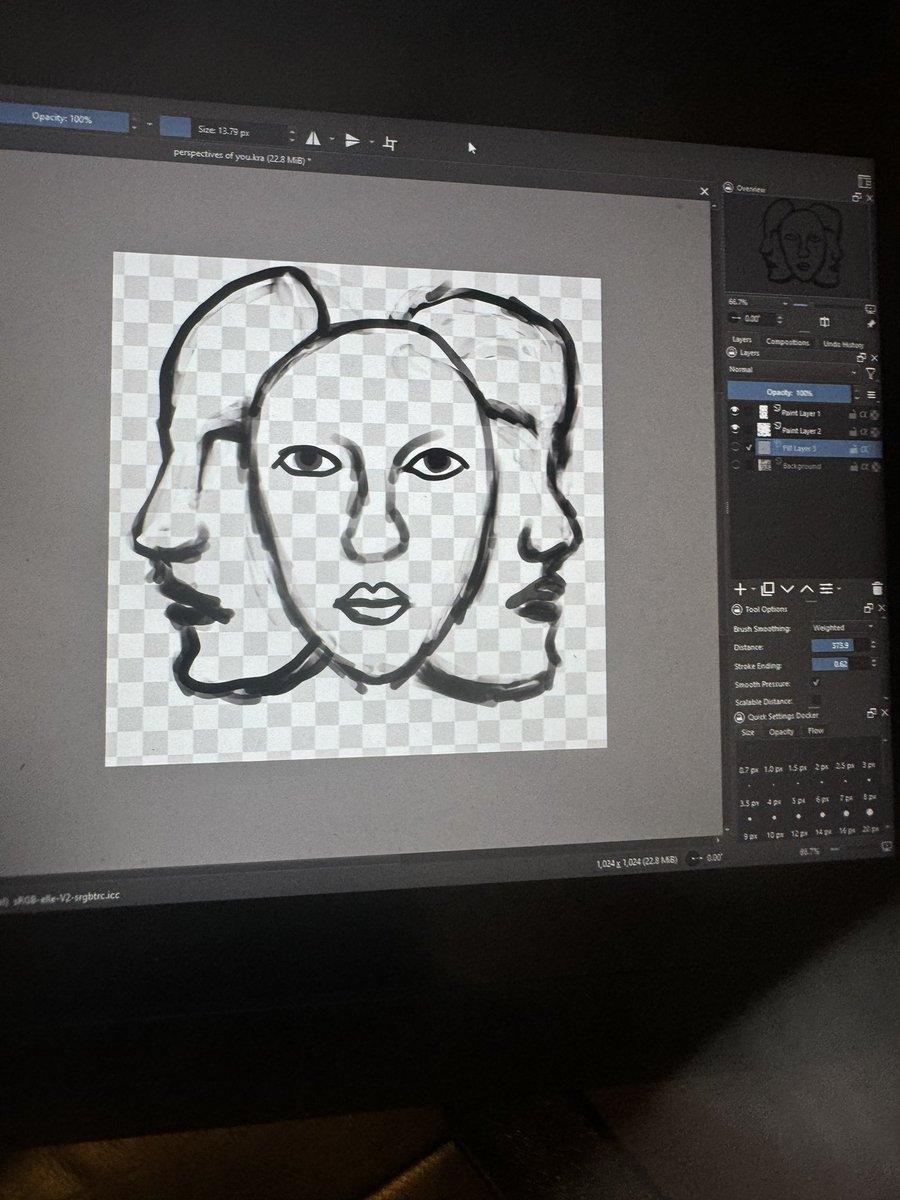Move the layer up with the up arrow icon

807,589
